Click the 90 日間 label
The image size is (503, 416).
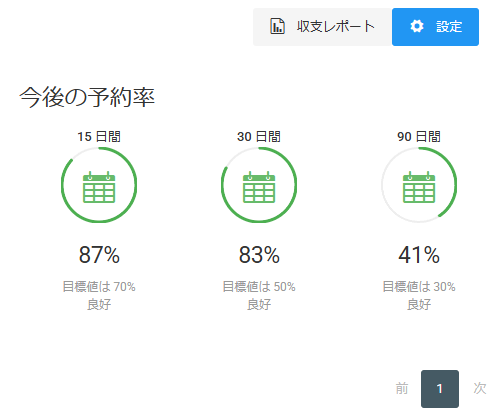(419, 137)
